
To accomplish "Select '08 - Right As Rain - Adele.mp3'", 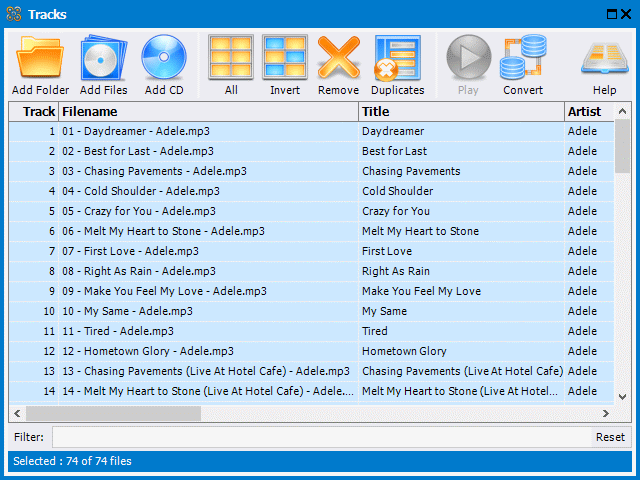I will click(x=139, y=271).
